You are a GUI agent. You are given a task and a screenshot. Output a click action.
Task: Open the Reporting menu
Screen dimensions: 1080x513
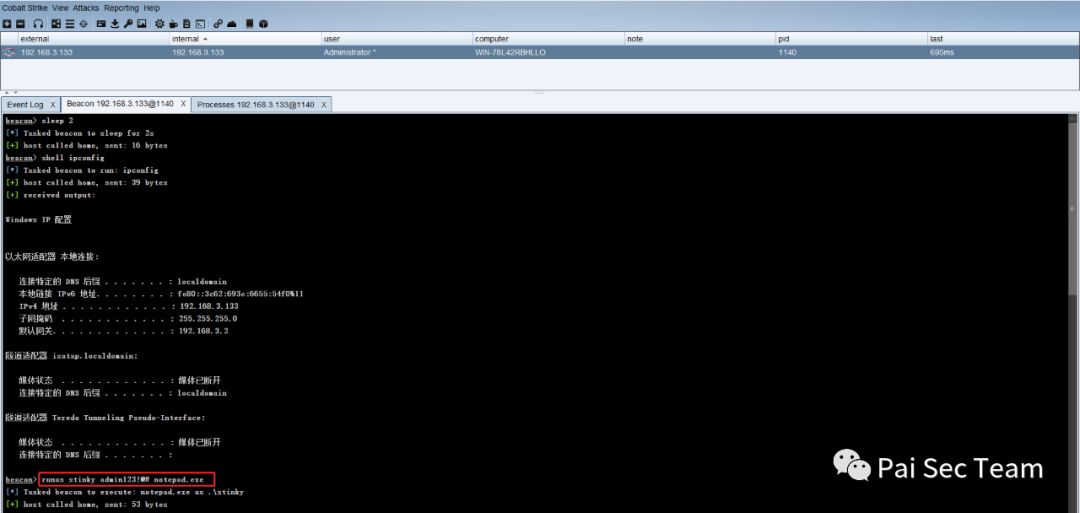pyautogui.click(x=121, y=8)
